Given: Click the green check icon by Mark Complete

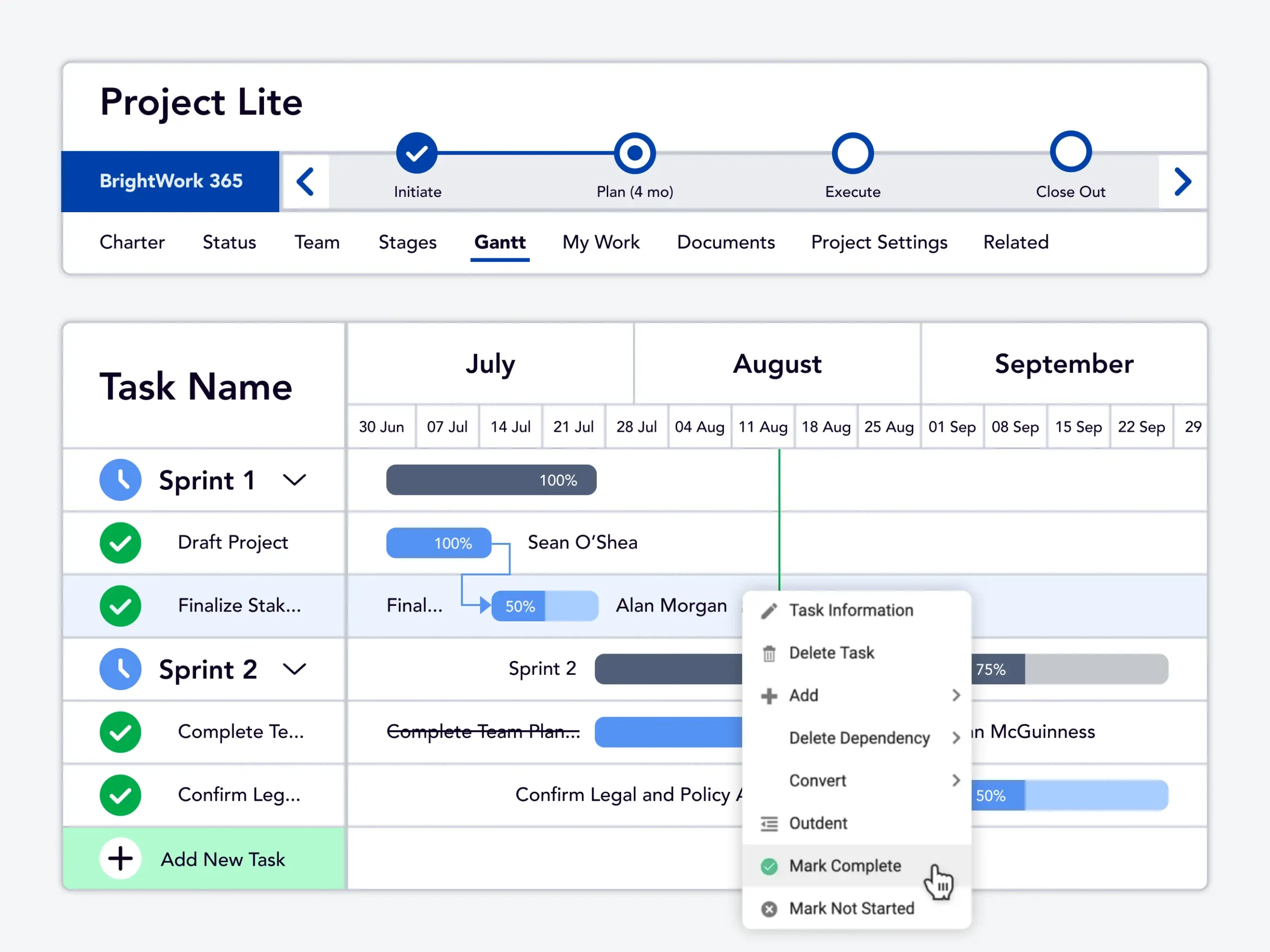Looking at the screenshot, I should pyautogui.click(x=769, y=866).
